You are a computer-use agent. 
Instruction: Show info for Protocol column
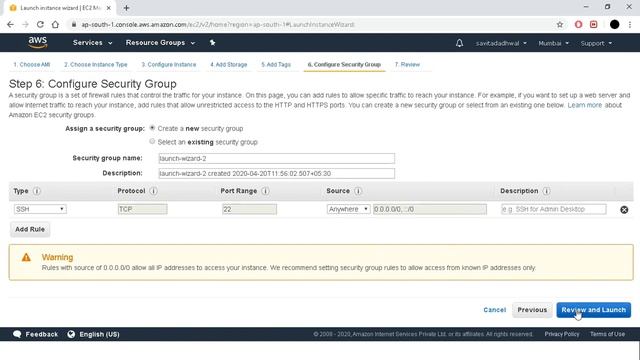click(x=153, y=191)
